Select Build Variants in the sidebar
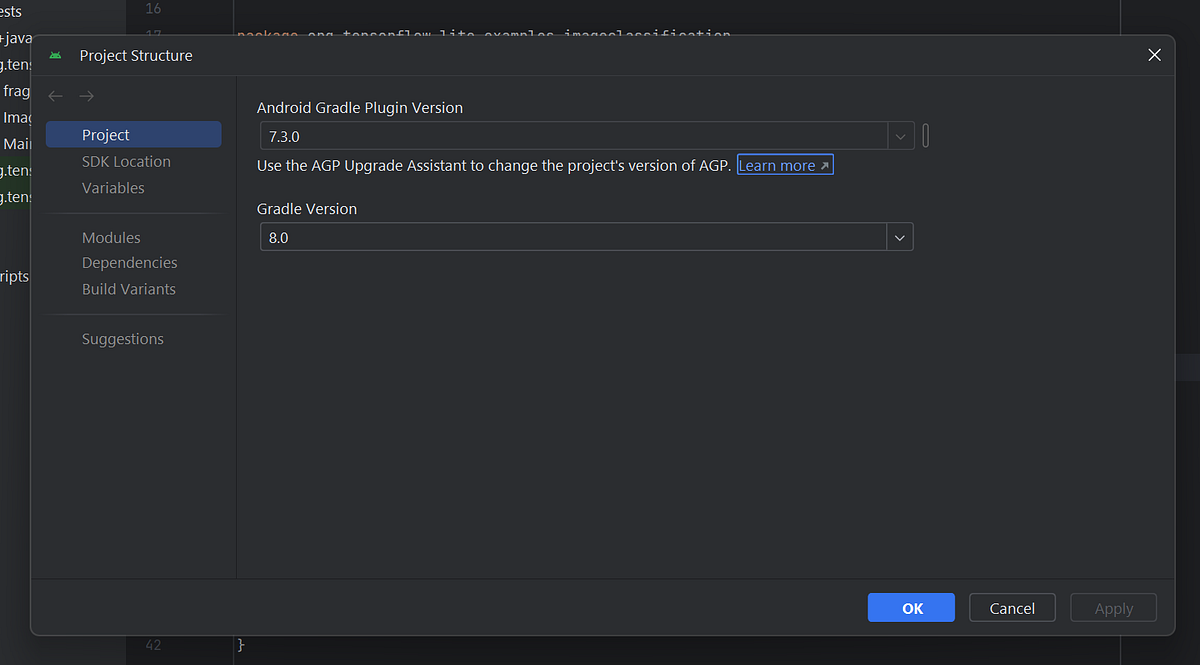The height and width of the screenshot is (665, 1200). [x=128, y=288]
